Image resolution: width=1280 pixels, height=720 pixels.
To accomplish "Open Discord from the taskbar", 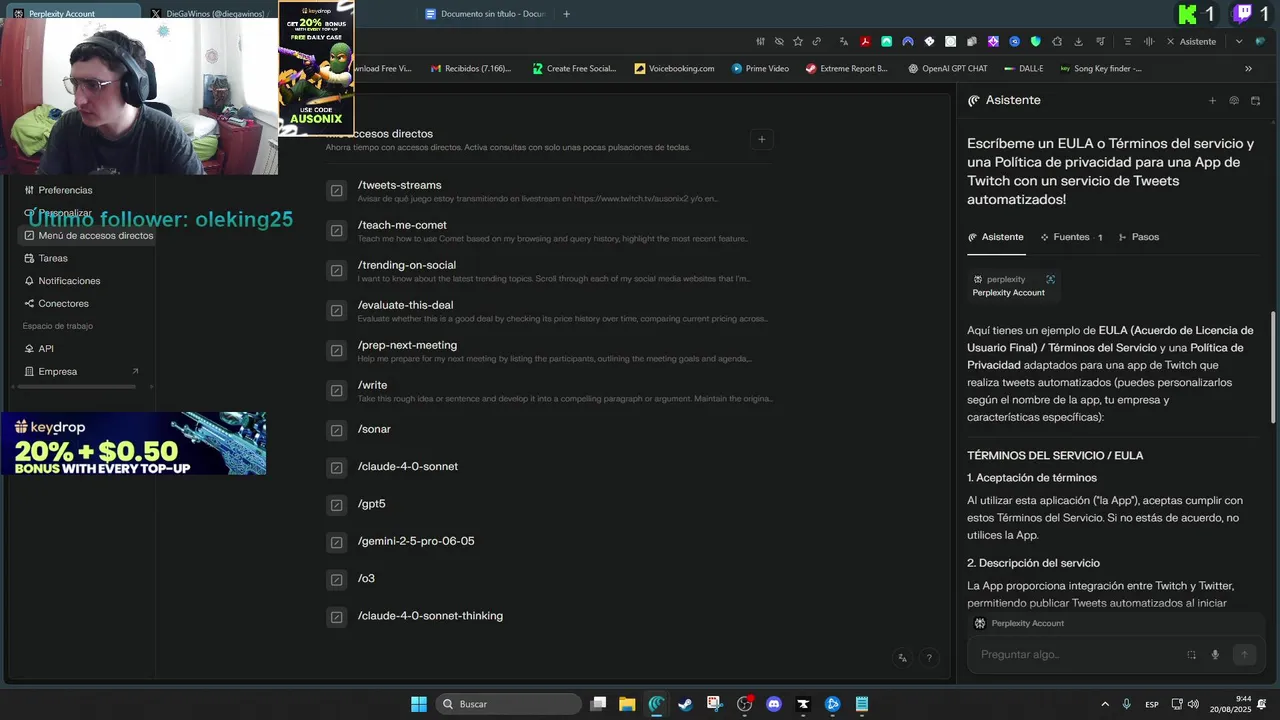I will 773,704.
